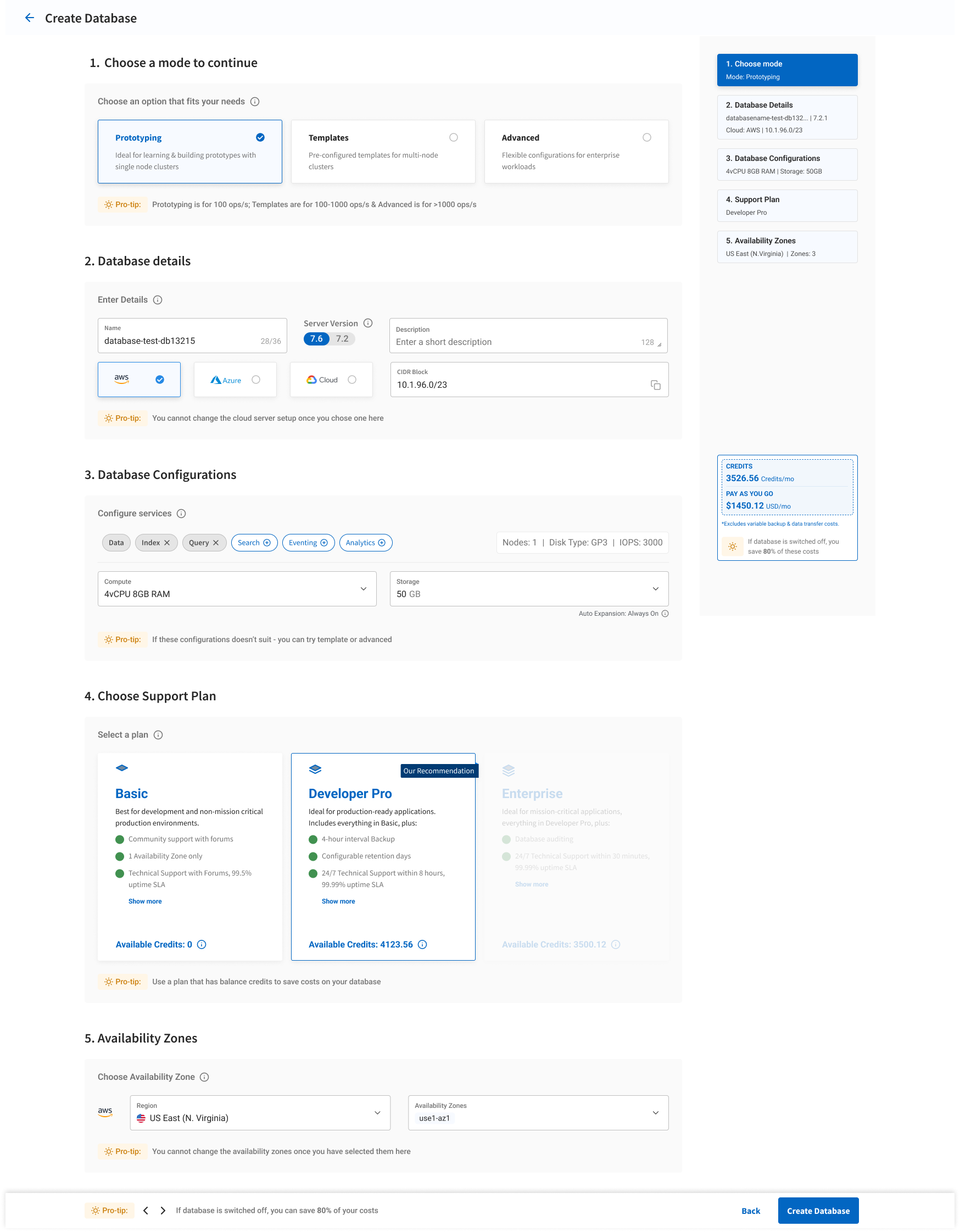960x1232 pixels.
Task: Copy the CIDR Block value
Action: tap(655, 386)
